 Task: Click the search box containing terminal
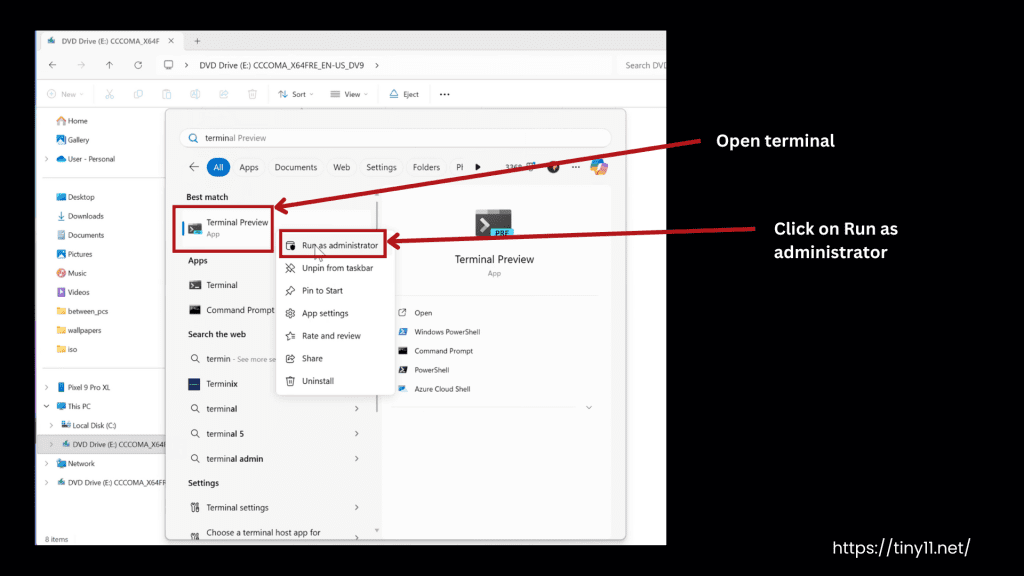point(400,138)
